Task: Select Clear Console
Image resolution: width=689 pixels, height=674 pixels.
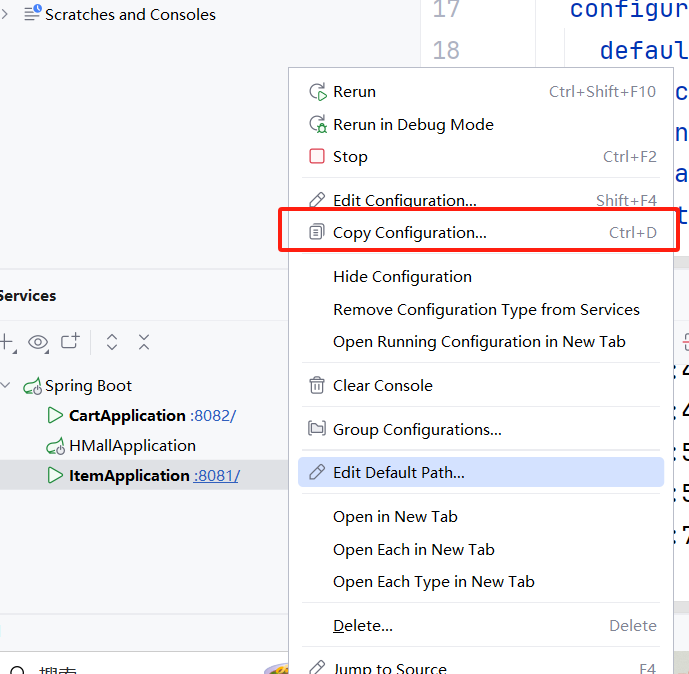Action: [x=481, y=385]
